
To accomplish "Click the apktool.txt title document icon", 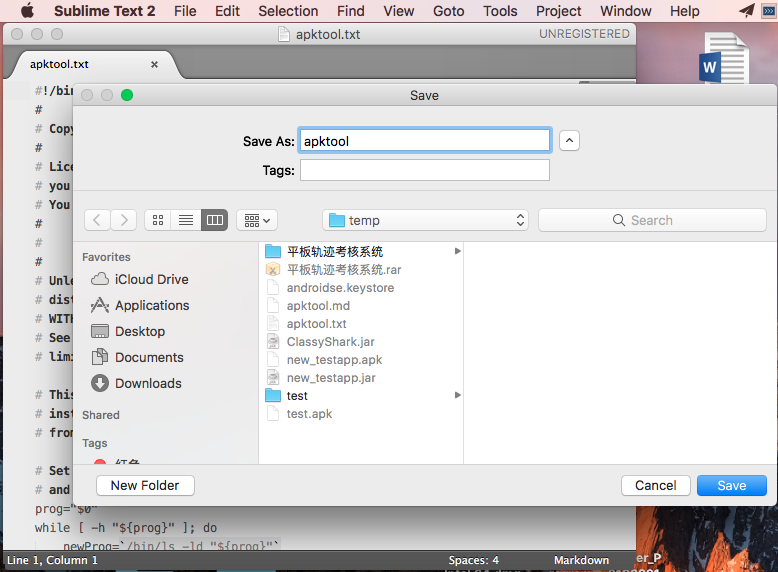I will pyautogui.click(x=284, y=34).
